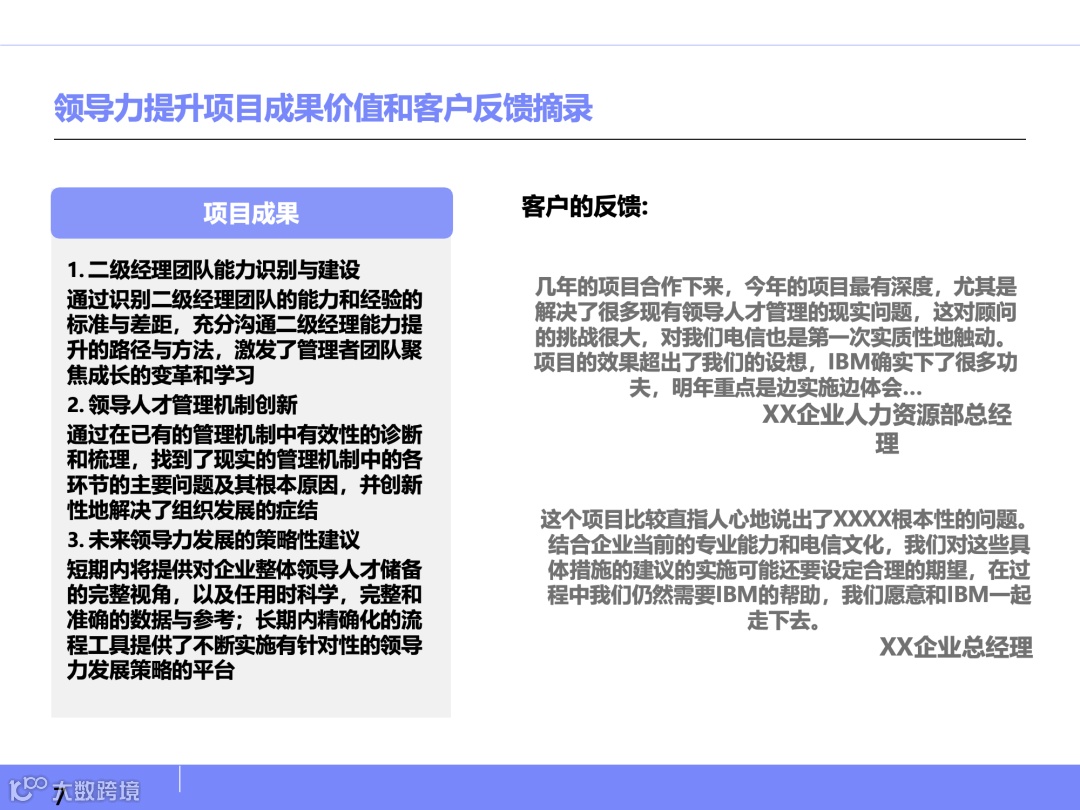This screenshot has height=810, width=1080.
Task: Click the heading 客户的反馈:
Action: point(585,207)
